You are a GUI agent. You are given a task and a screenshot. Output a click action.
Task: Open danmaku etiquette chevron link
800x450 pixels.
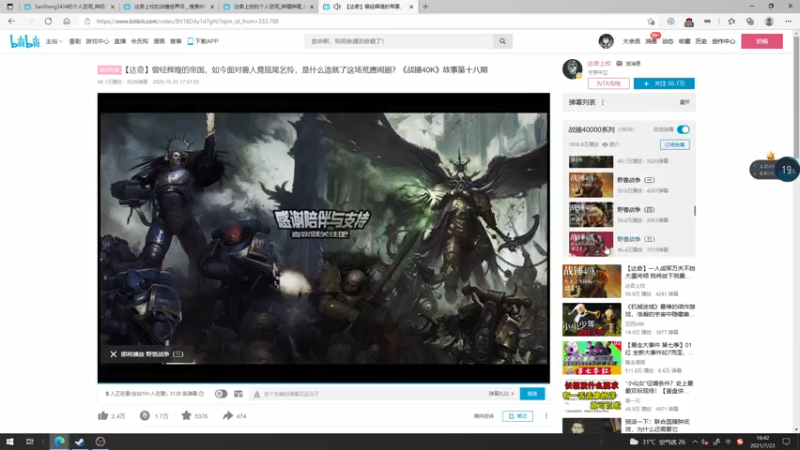click(x=501, y=394)
